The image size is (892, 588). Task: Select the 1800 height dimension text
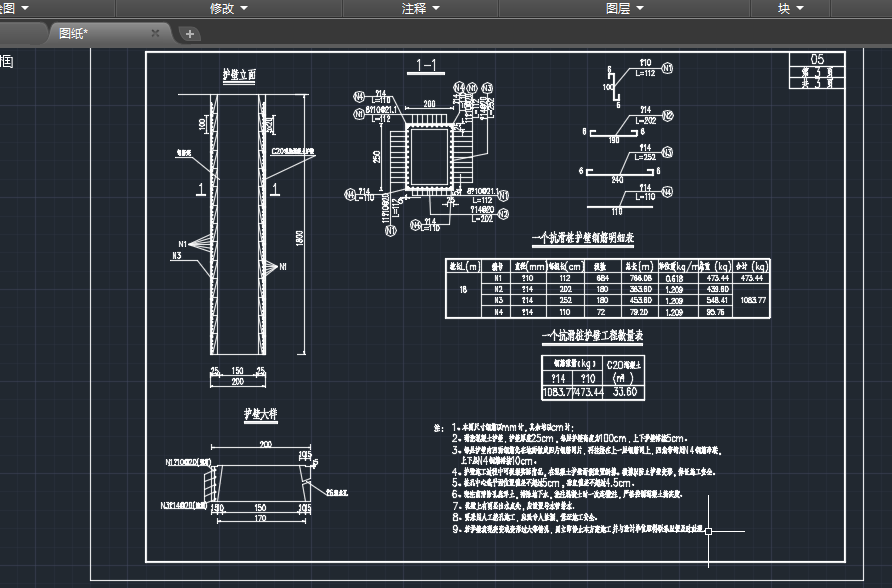[x=300, y=238]
